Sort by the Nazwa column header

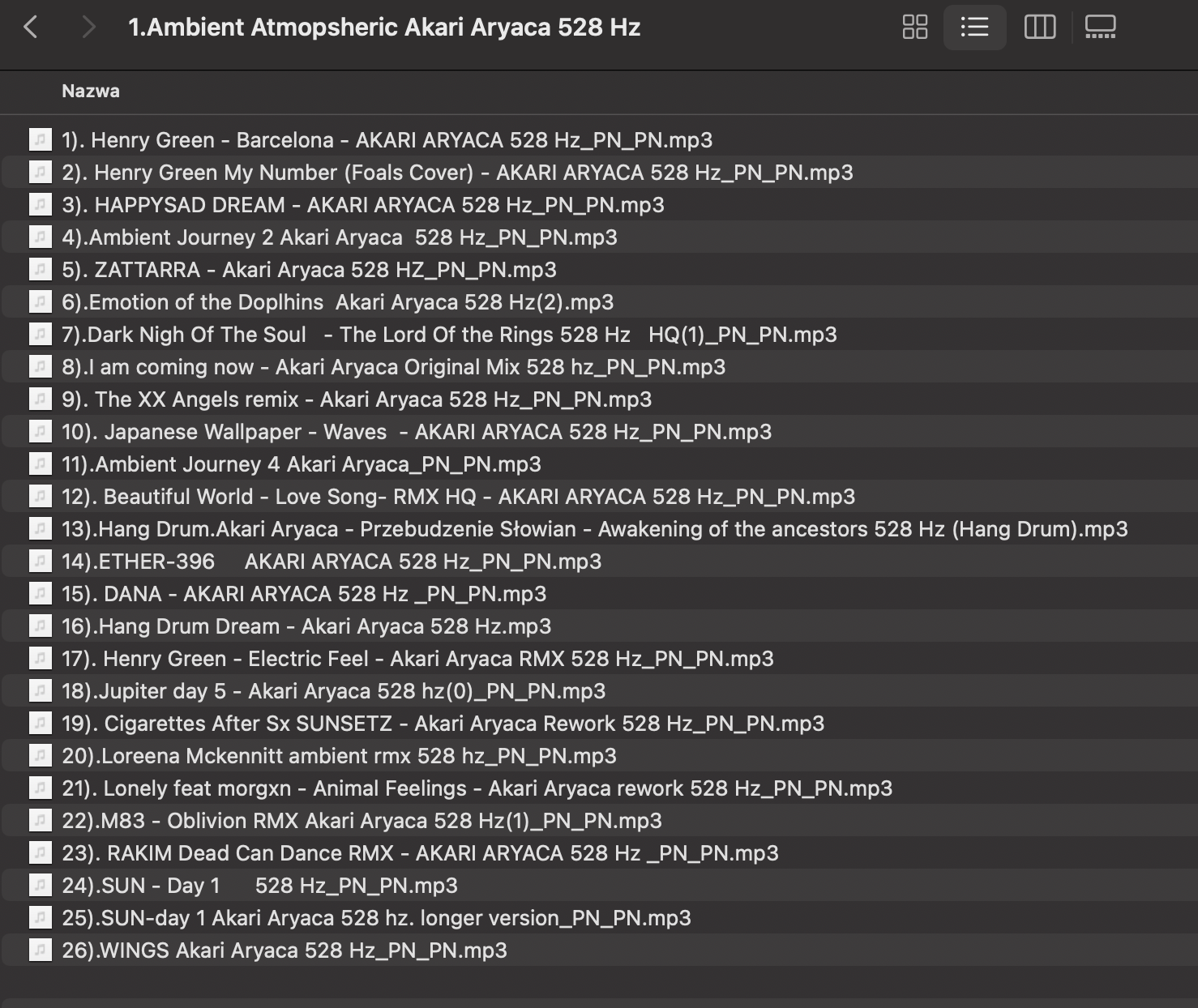click(x=91, y=92)
